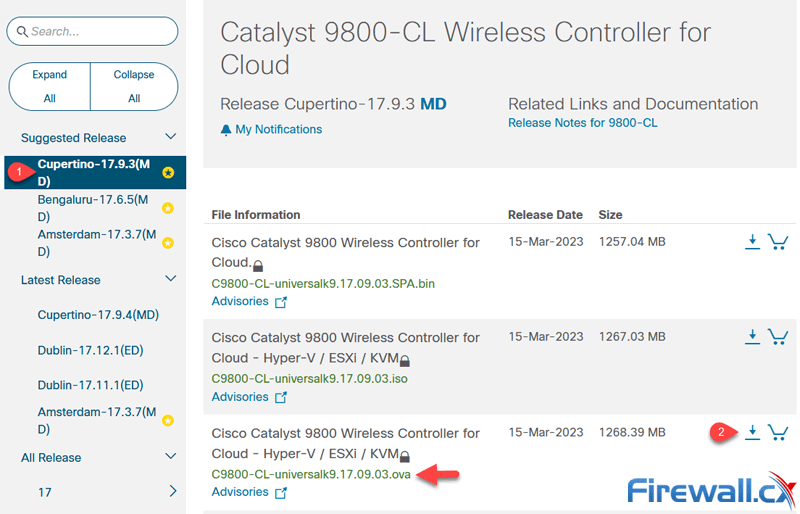Select Bengaluru-17.6.5(MD) release
This screenshot has width=800, height=514.
tap(91, 208)
